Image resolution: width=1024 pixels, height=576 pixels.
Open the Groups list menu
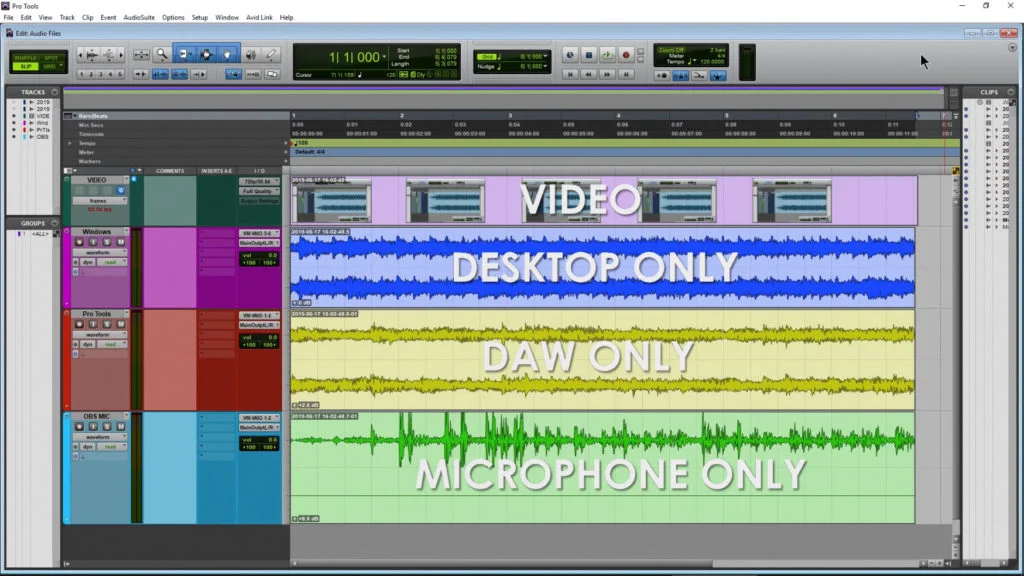click(x=55, y=223)
